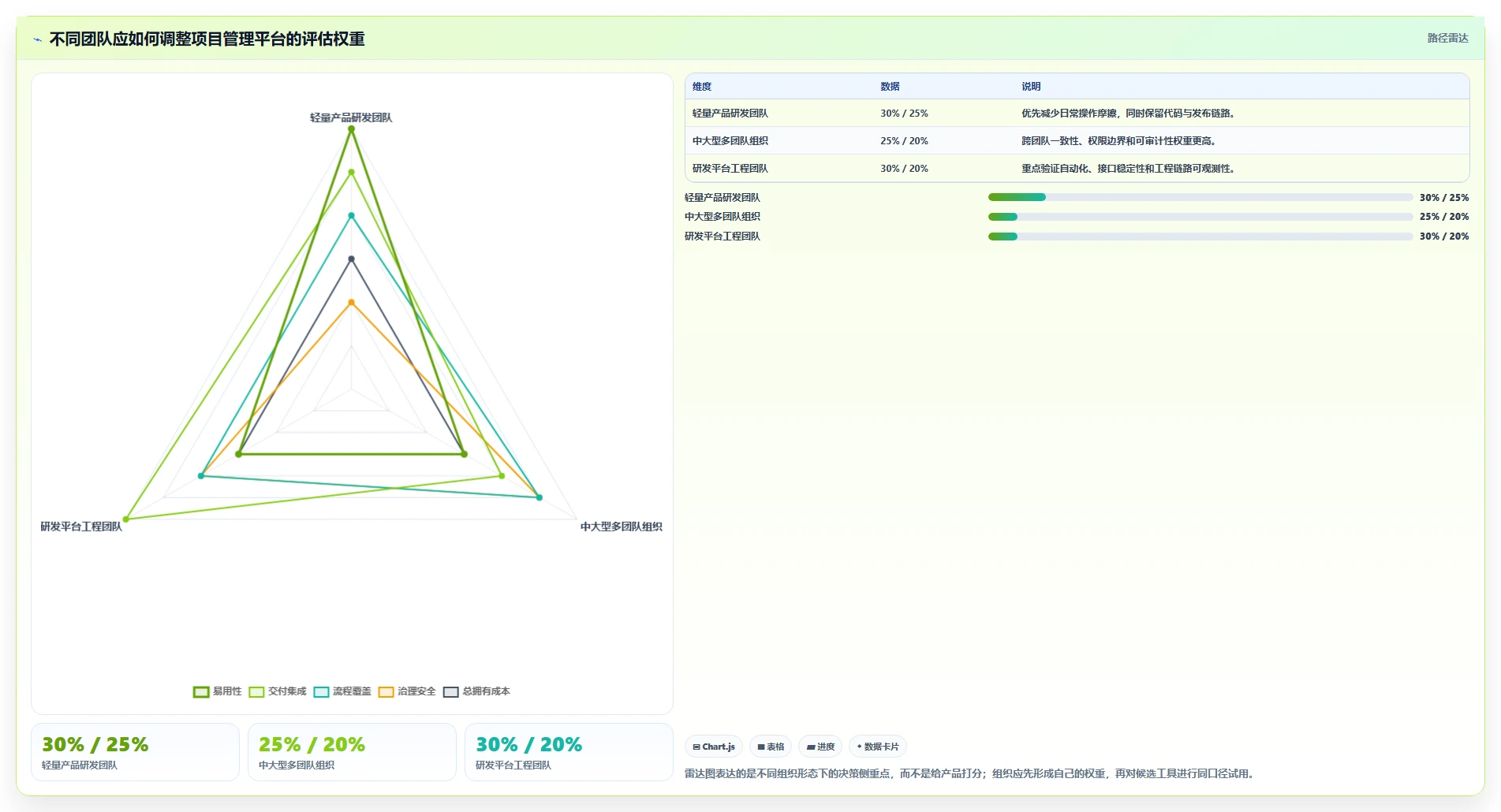The height and width of the screenshot is (812, 1501).
Task: Click the 说明 column header
Action: (x=1031, y=87)
